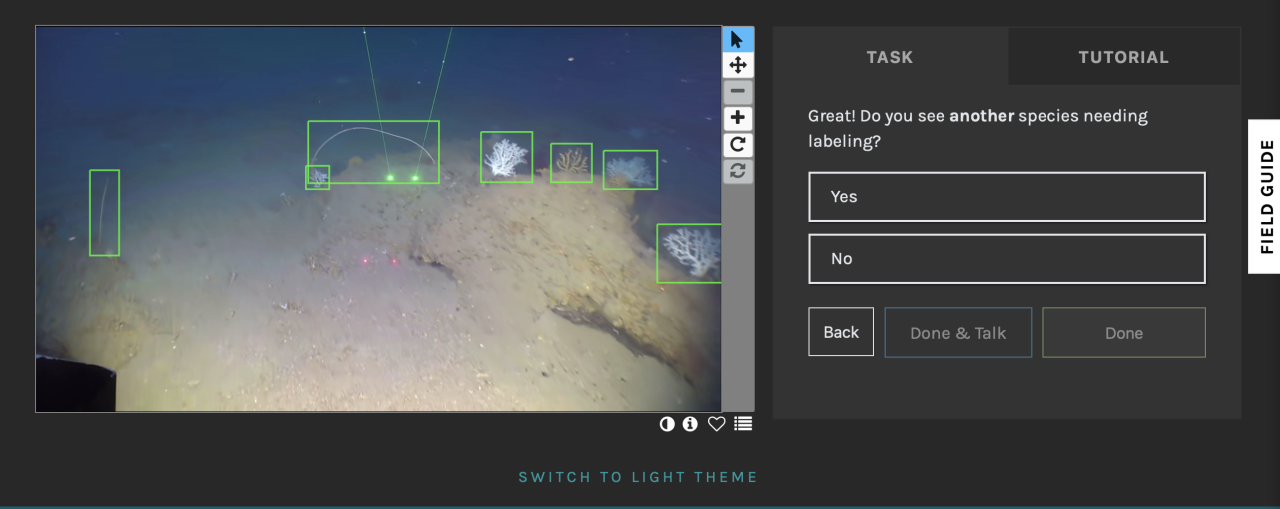Screen dimensions: 1280x509
Task: Invert image colors with the contrast icon
Action: pyautogui.click(x=667, y=424)
